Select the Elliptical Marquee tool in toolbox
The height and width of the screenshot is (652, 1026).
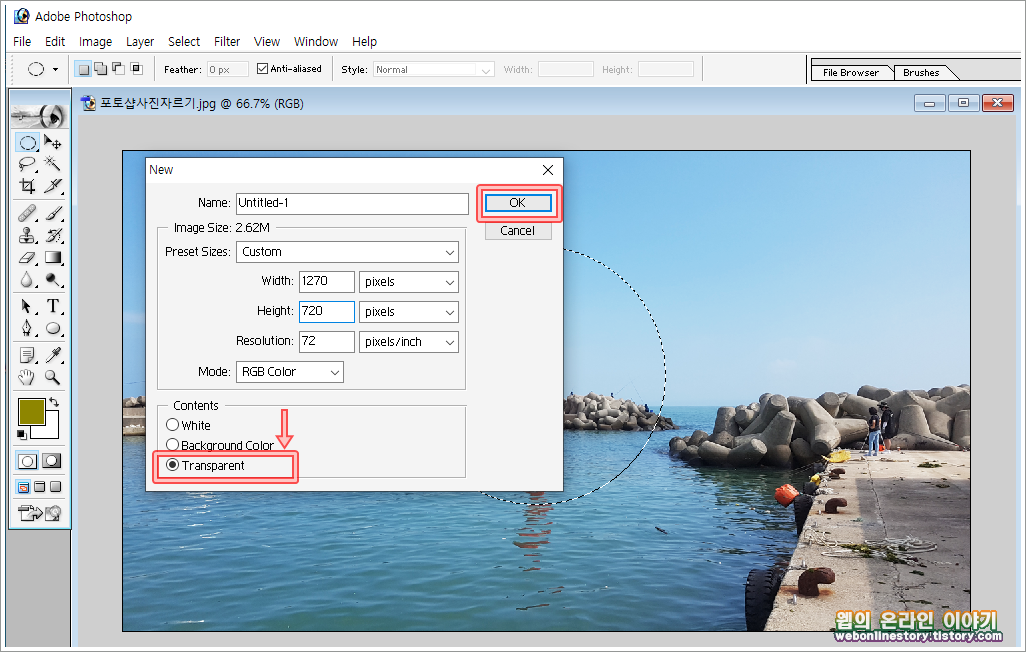coord(27,143)
